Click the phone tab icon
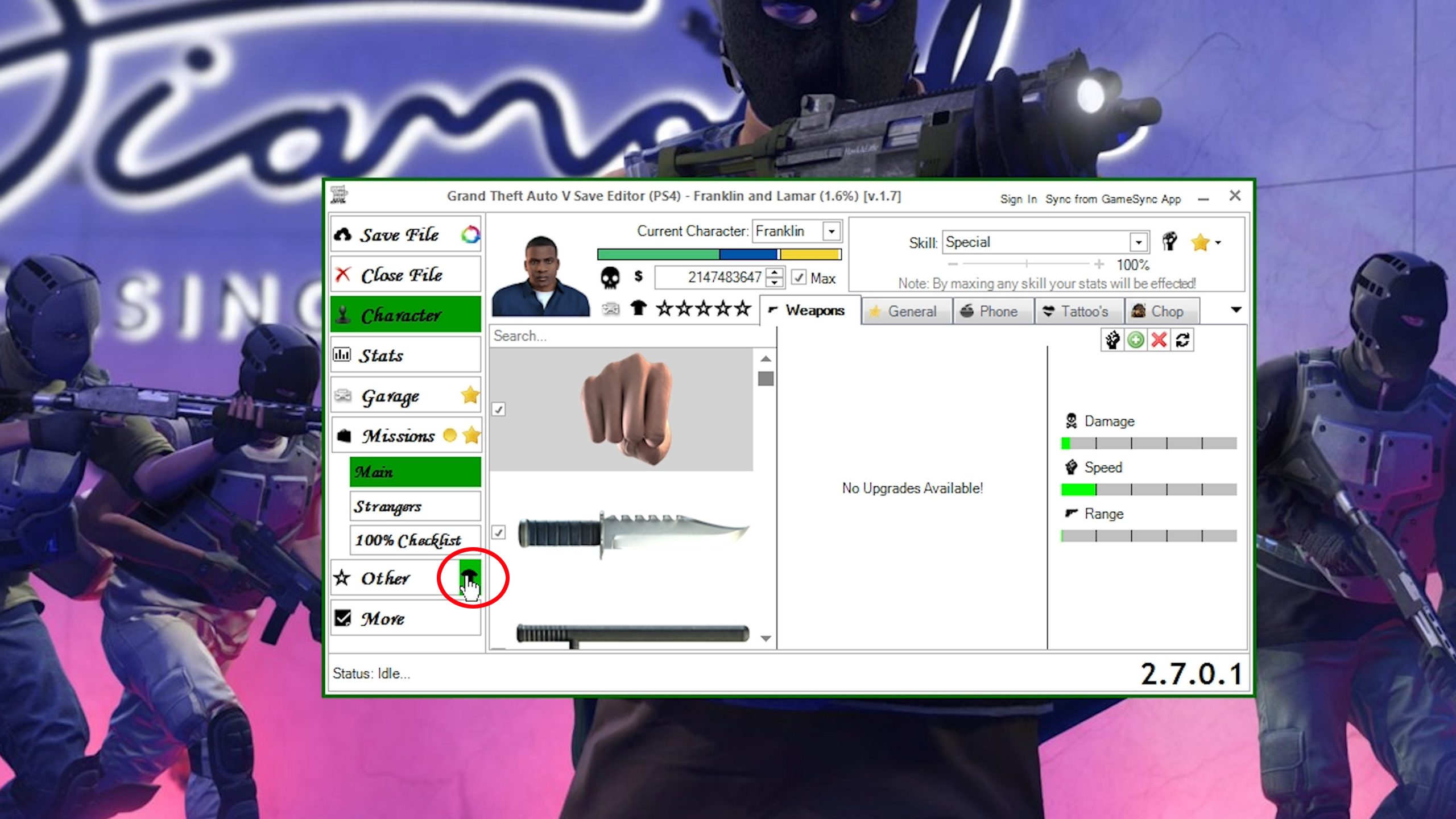 coord(964,311)
